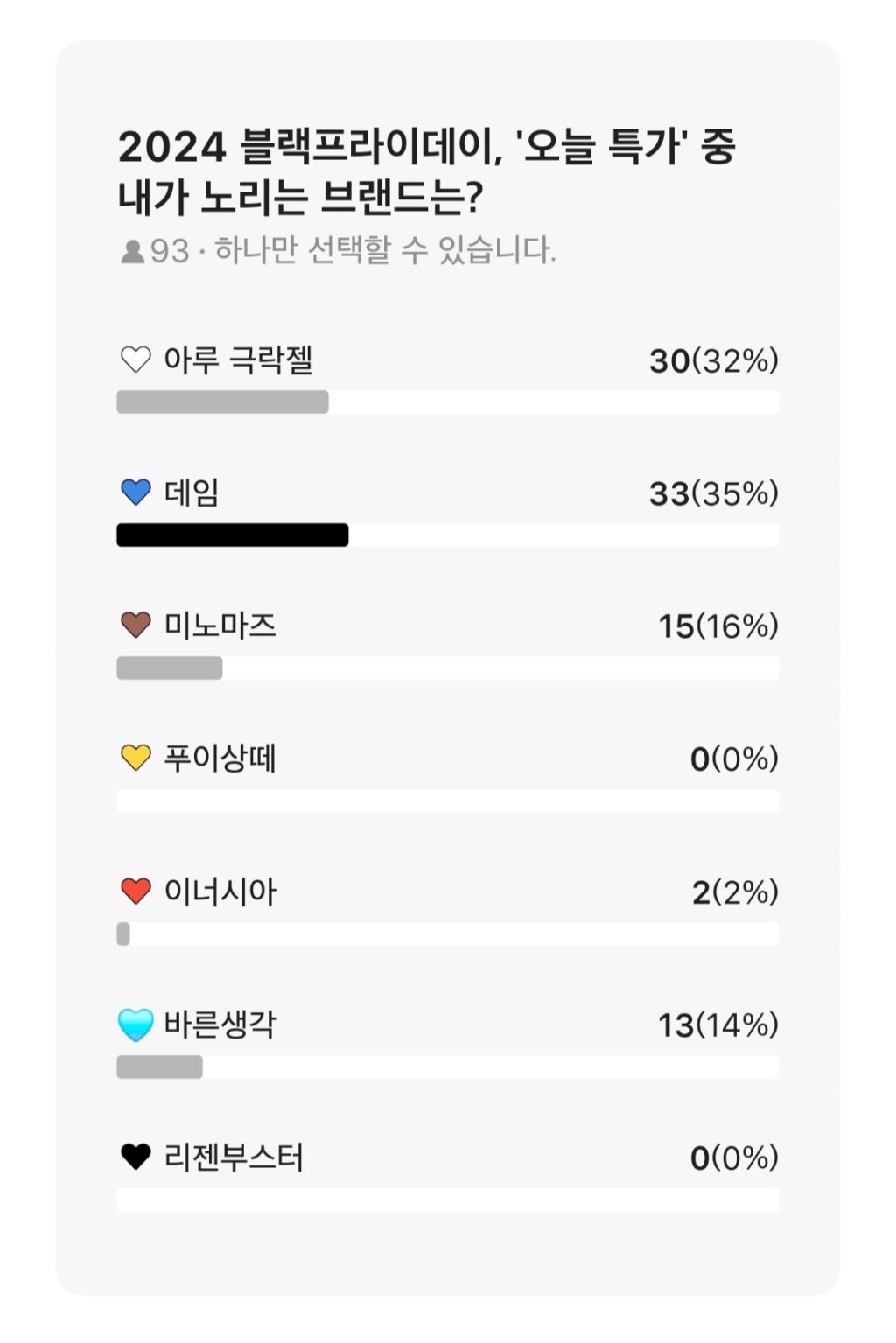
Task: Vote for 푸이상떼 option text
Action: 220,758
